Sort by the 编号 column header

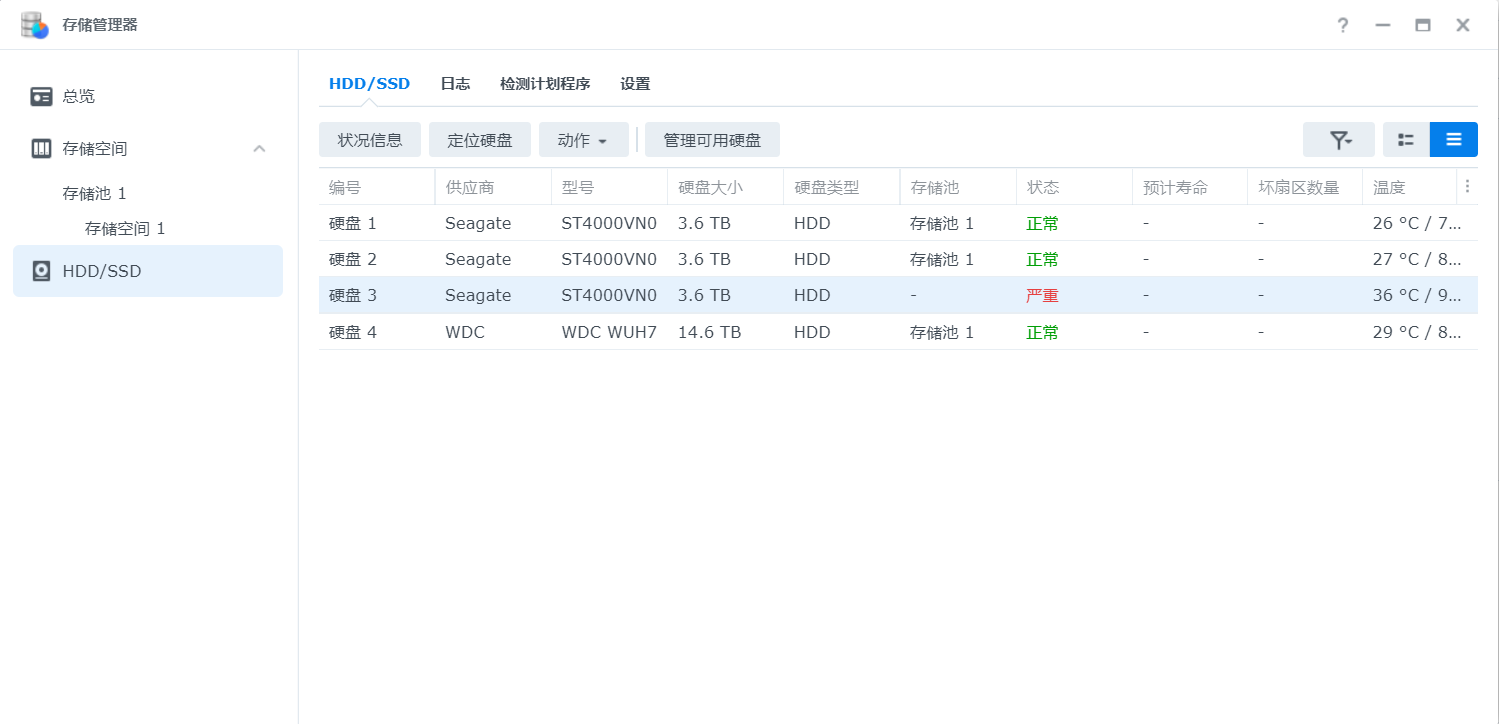tap(377, 187)
